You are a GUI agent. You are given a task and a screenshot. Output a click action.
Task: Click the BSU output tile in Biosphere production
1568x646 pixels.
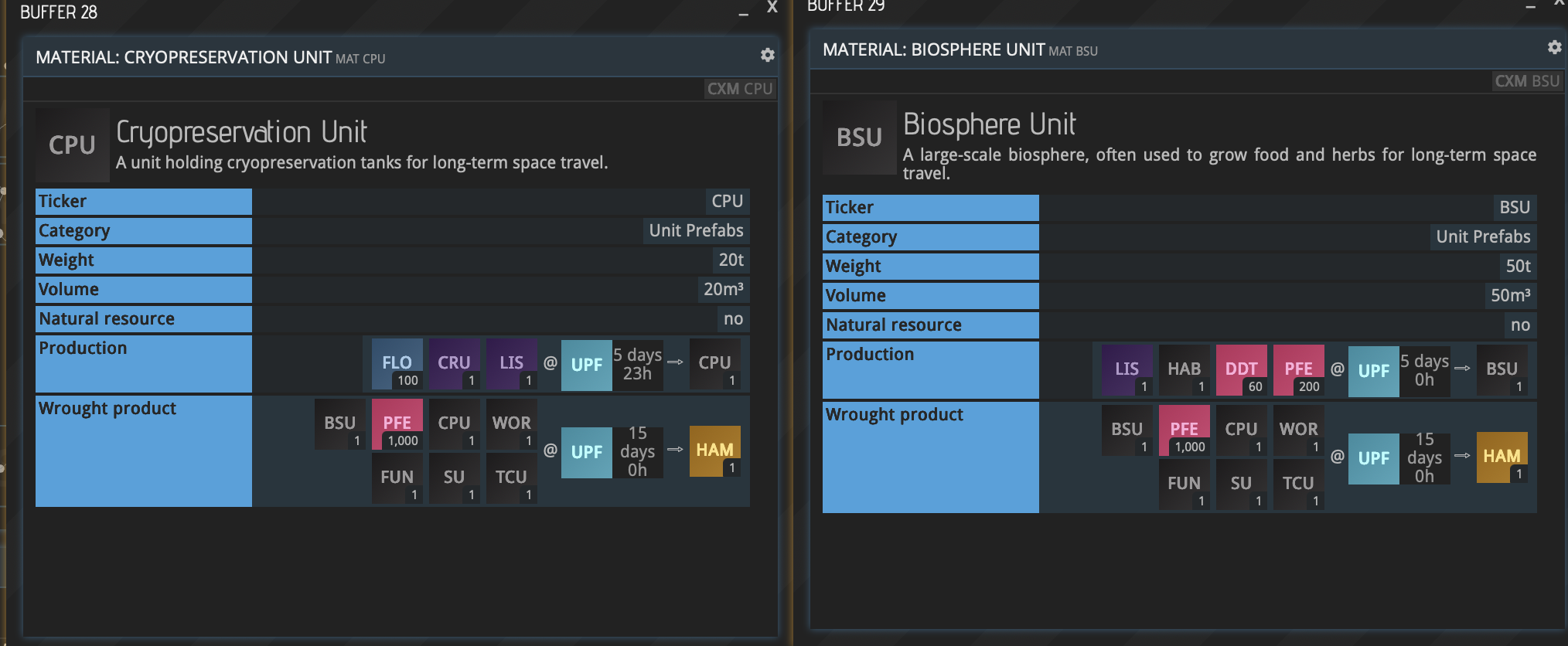(1502, 370)
